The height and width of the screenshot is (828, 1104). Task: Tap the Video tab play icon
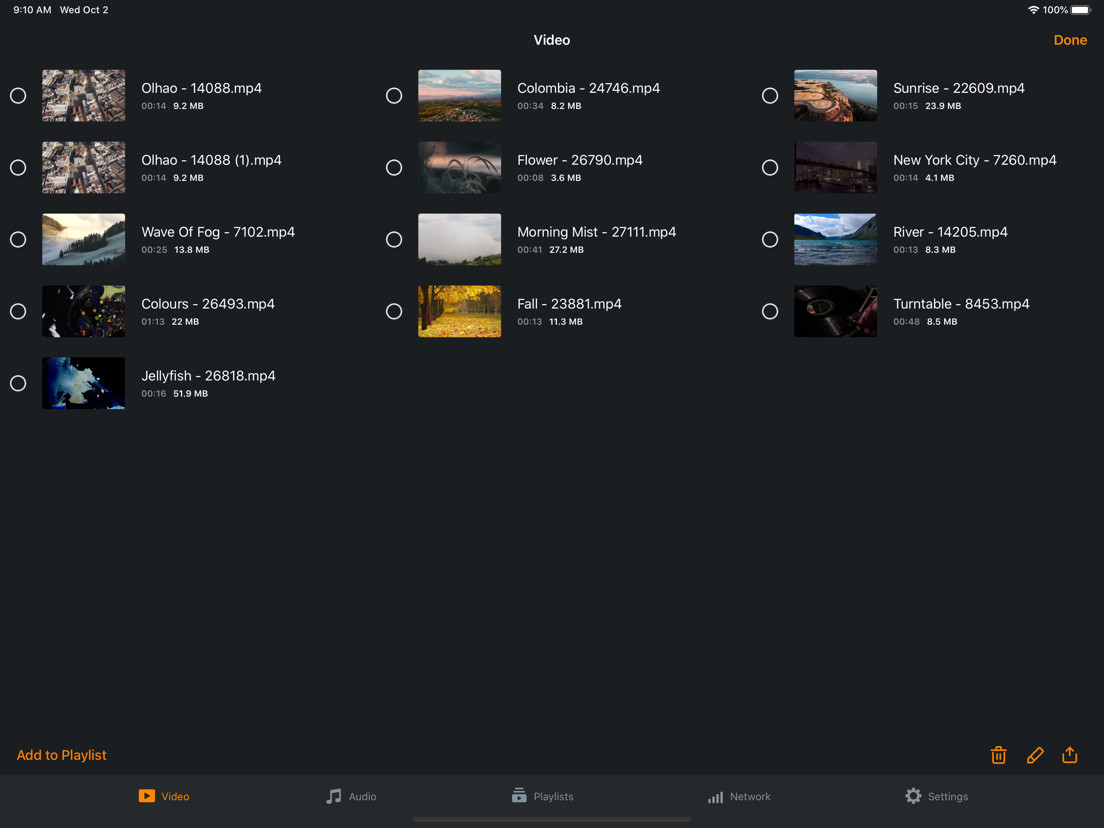click(146, 796)
